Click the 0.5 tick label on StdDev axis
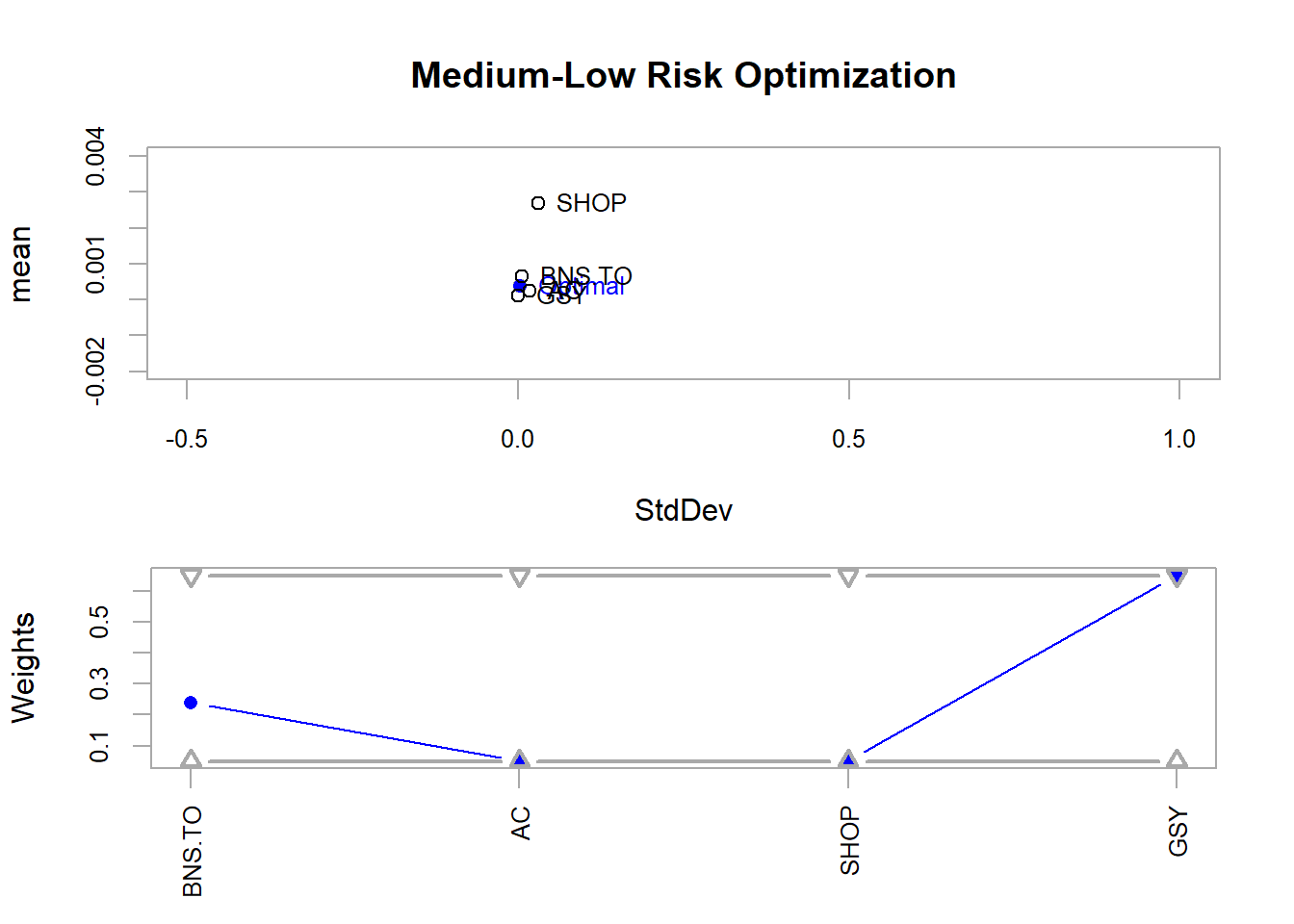The image size is (1294, 924). (848, 440)
